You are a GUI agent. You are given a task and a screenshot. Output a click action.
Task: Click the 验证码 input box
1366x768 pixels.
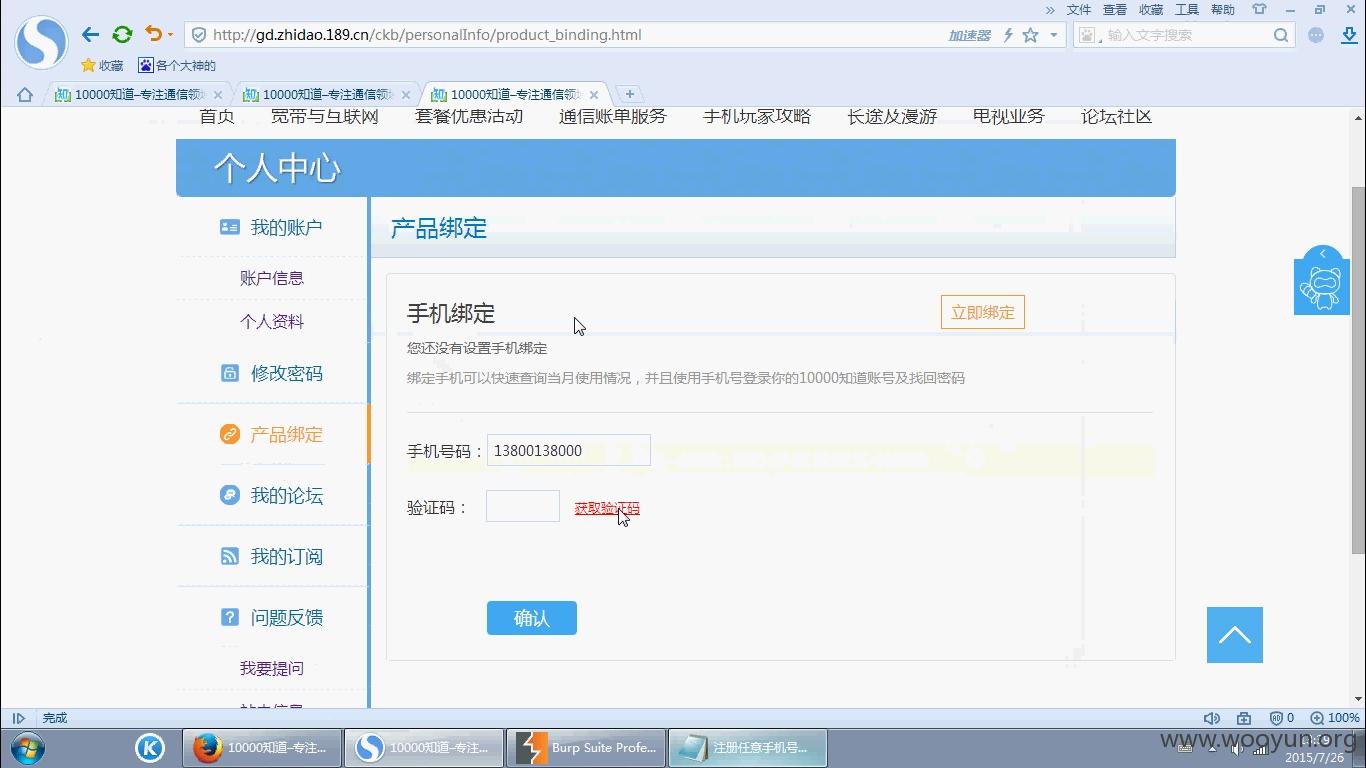pos(523,506)
